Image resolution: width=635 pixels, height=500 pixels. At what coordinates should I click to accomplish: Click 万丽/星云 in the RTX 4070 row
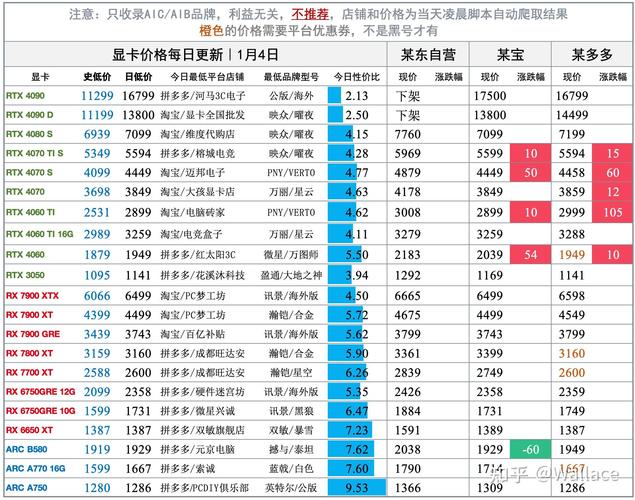tap(291, 191)
